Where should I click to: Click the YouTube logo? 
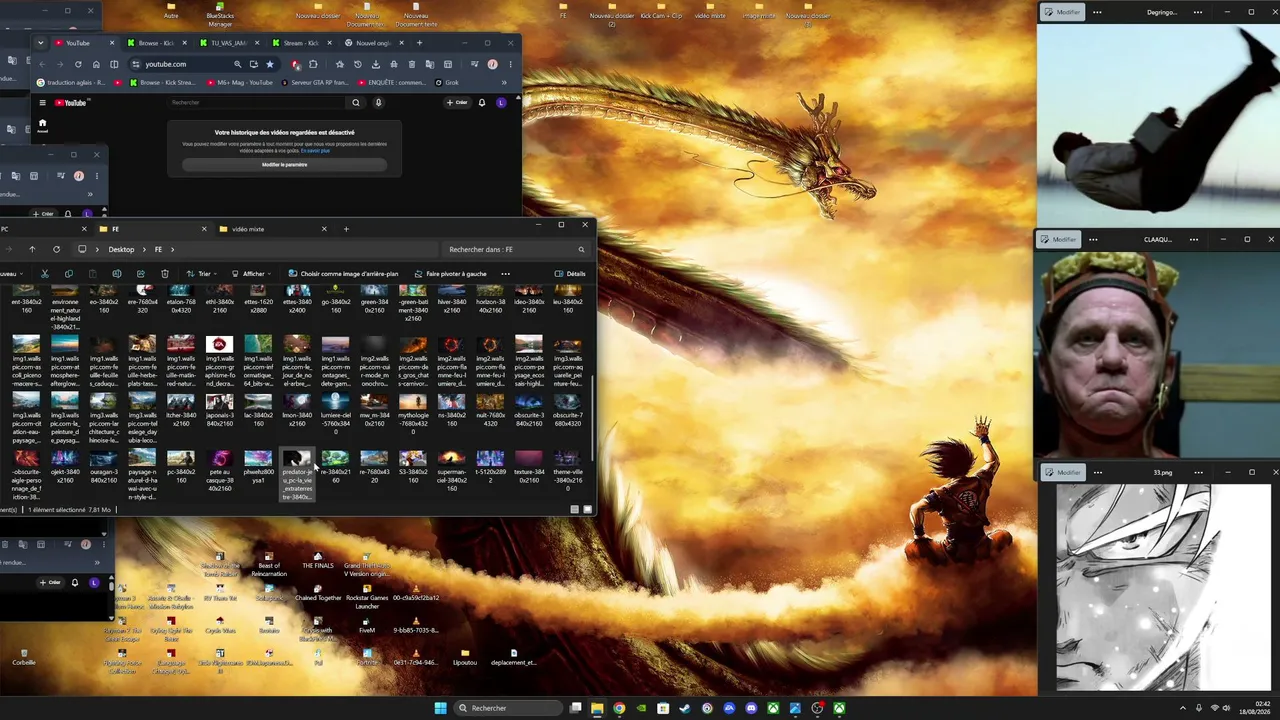coord(70,102)
